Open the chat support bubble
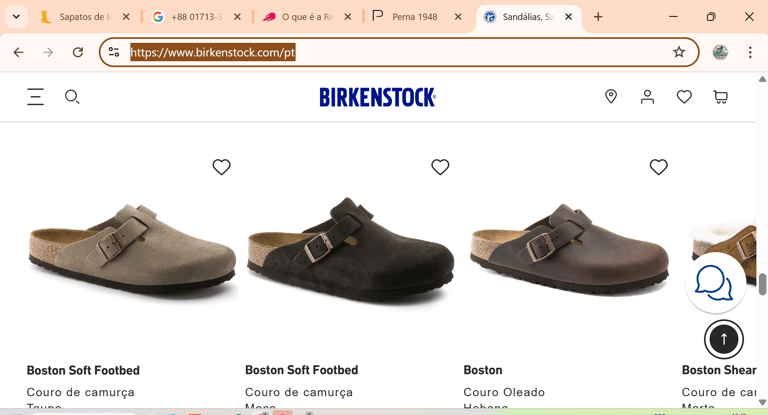This screenshot has height=415, width=768. 715,283
